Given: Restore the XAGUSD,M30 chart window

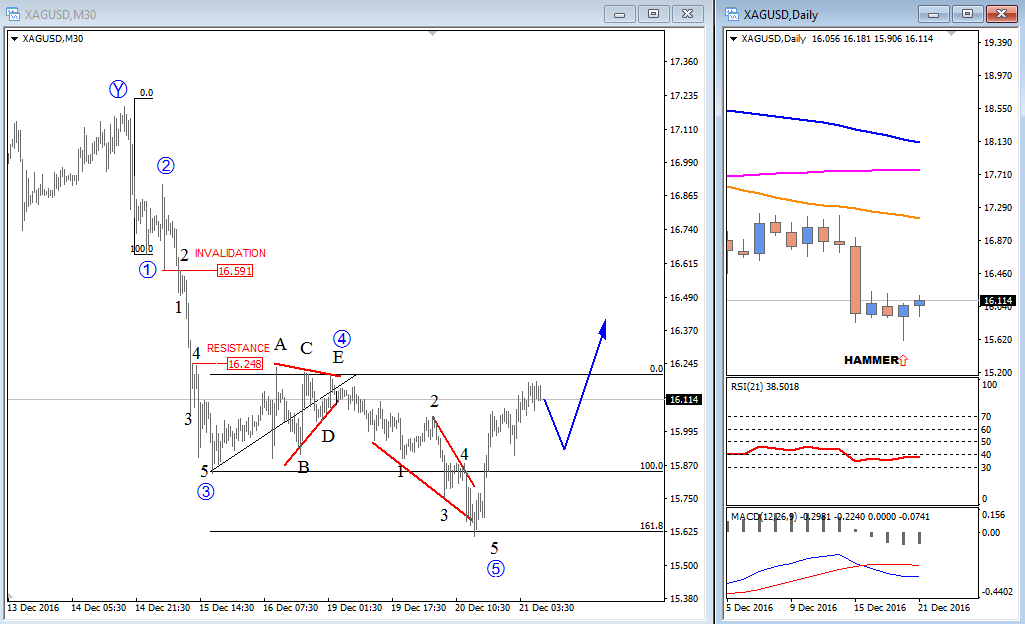Looking at the screenshot, I should (x=653, y=14).
